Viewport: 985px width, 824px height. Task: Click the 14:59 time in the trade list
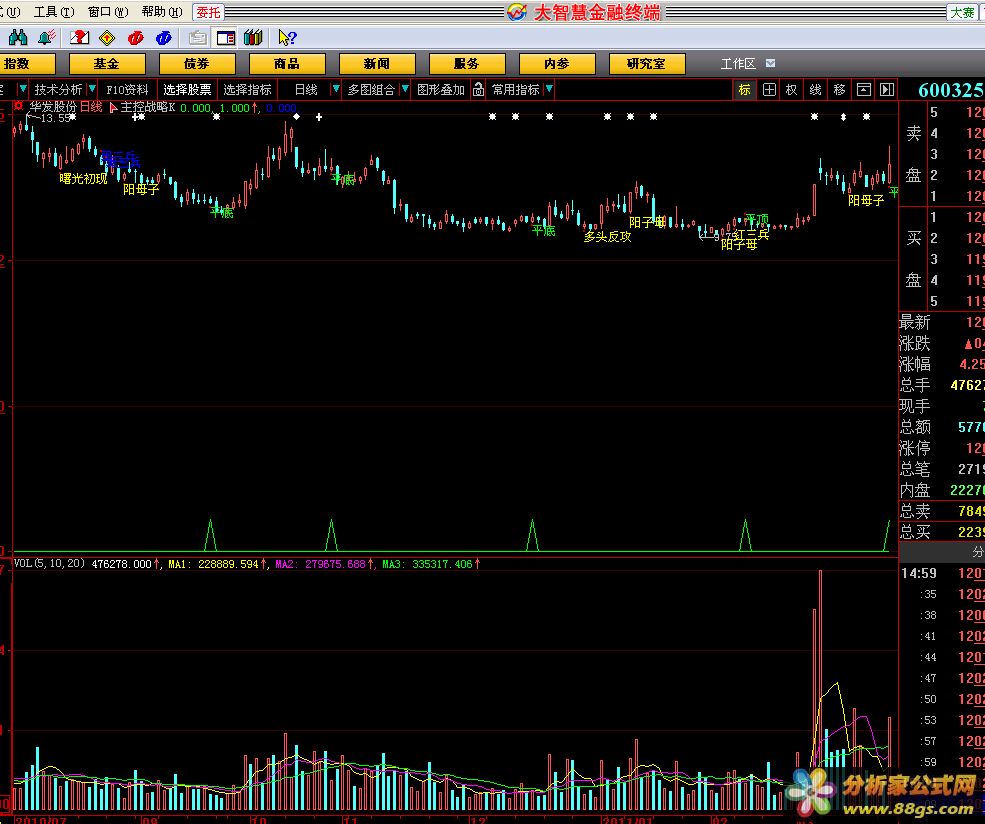click(918, 573)
